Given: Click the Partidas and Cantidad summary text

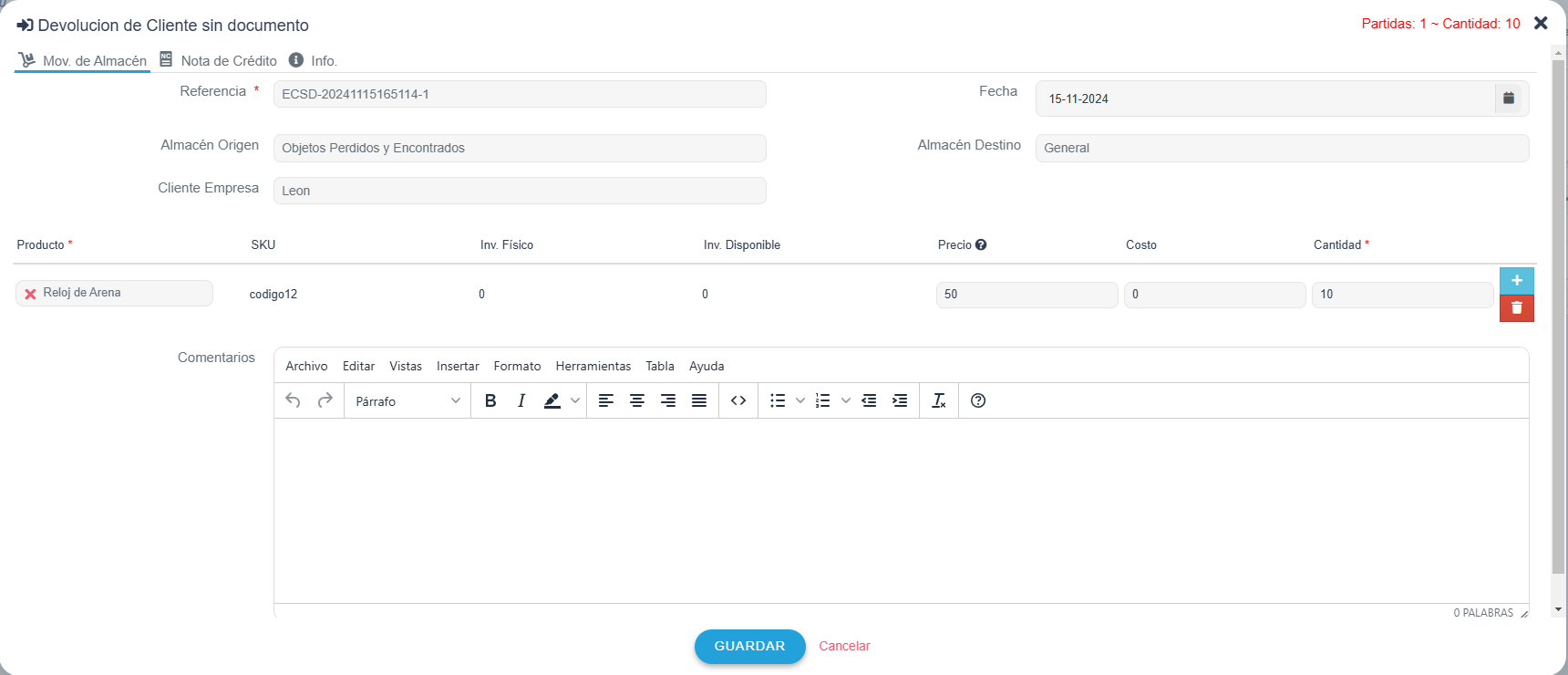Looking at the screenshot, I should click(1440, 24).
